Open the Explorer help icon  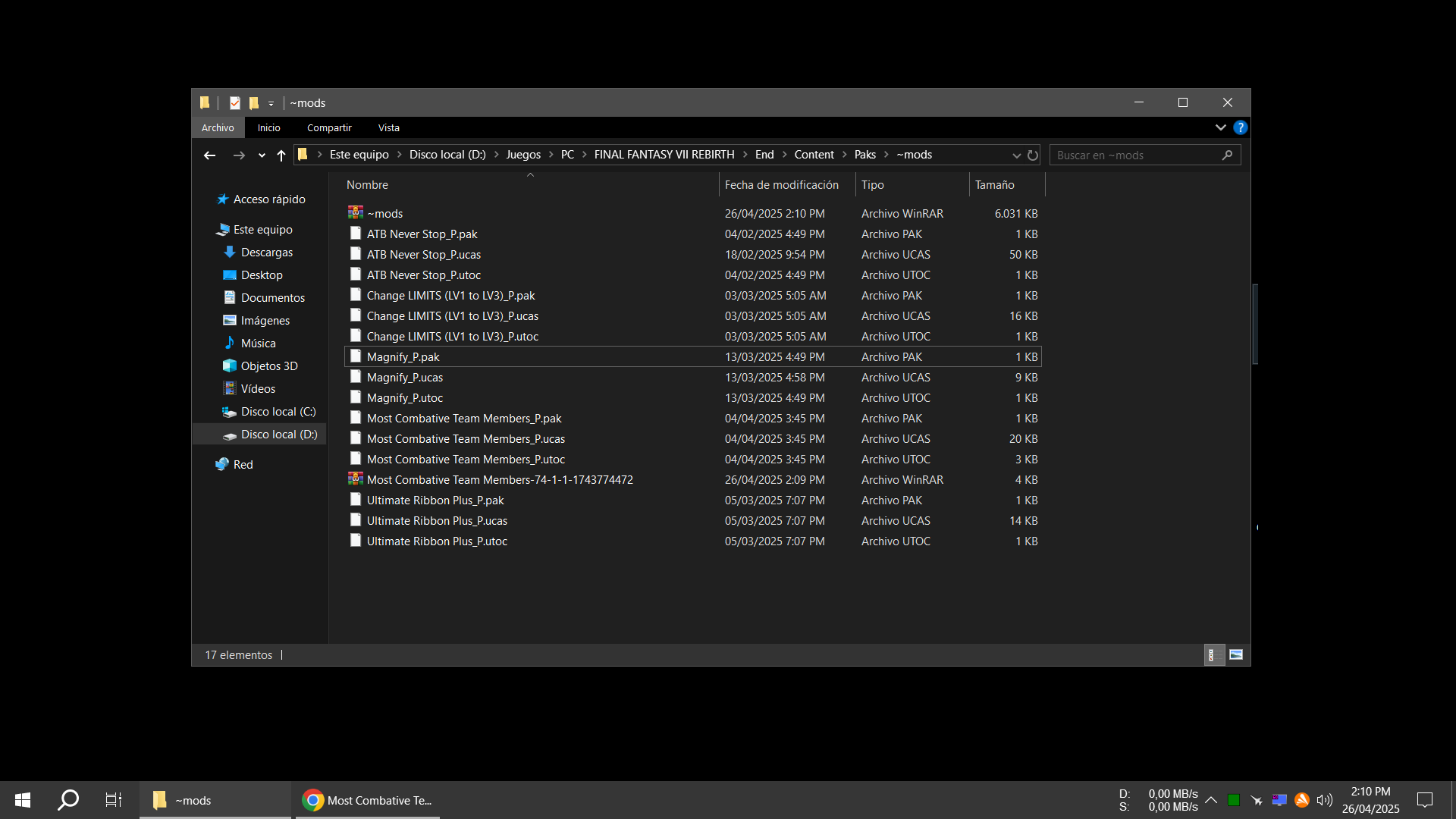[1240, 127]
